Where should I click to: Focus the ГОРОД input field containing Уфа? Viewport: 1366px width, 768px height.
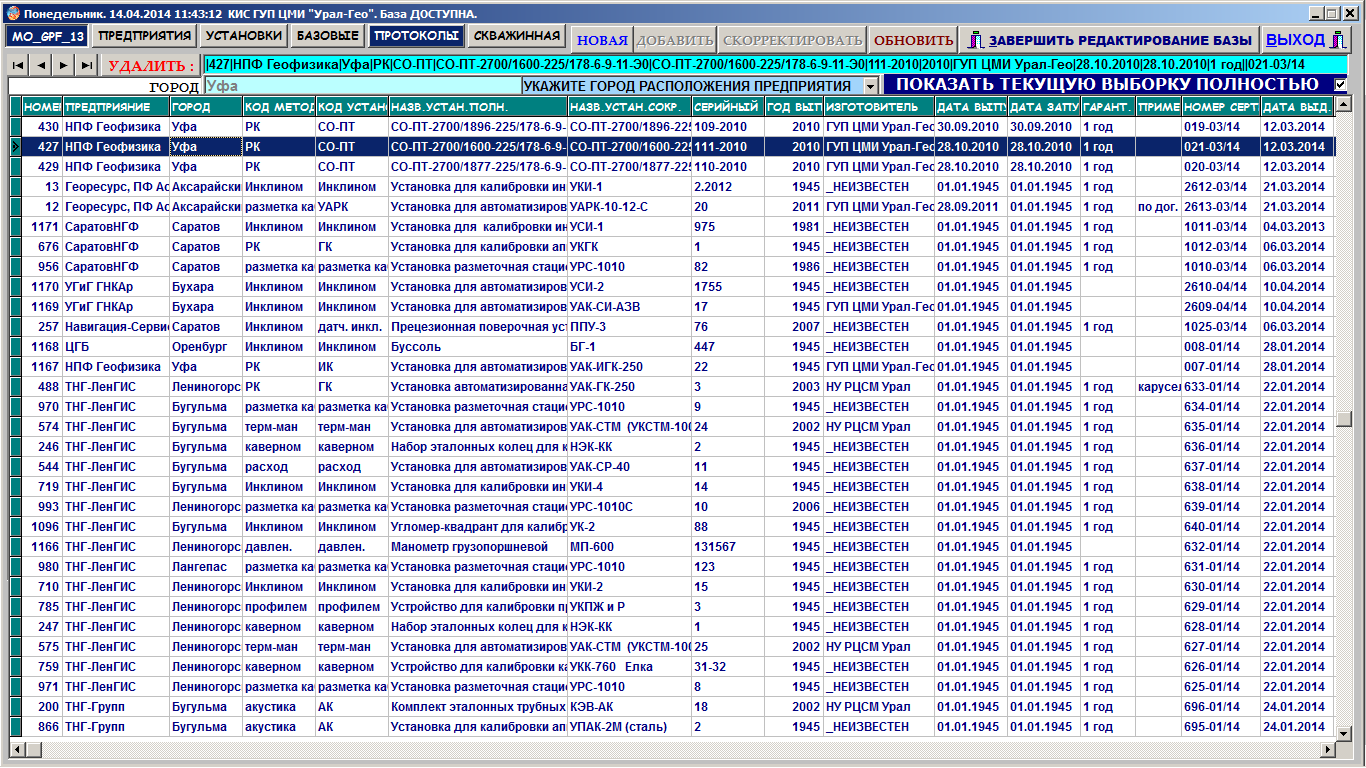(x=363, y=86)
